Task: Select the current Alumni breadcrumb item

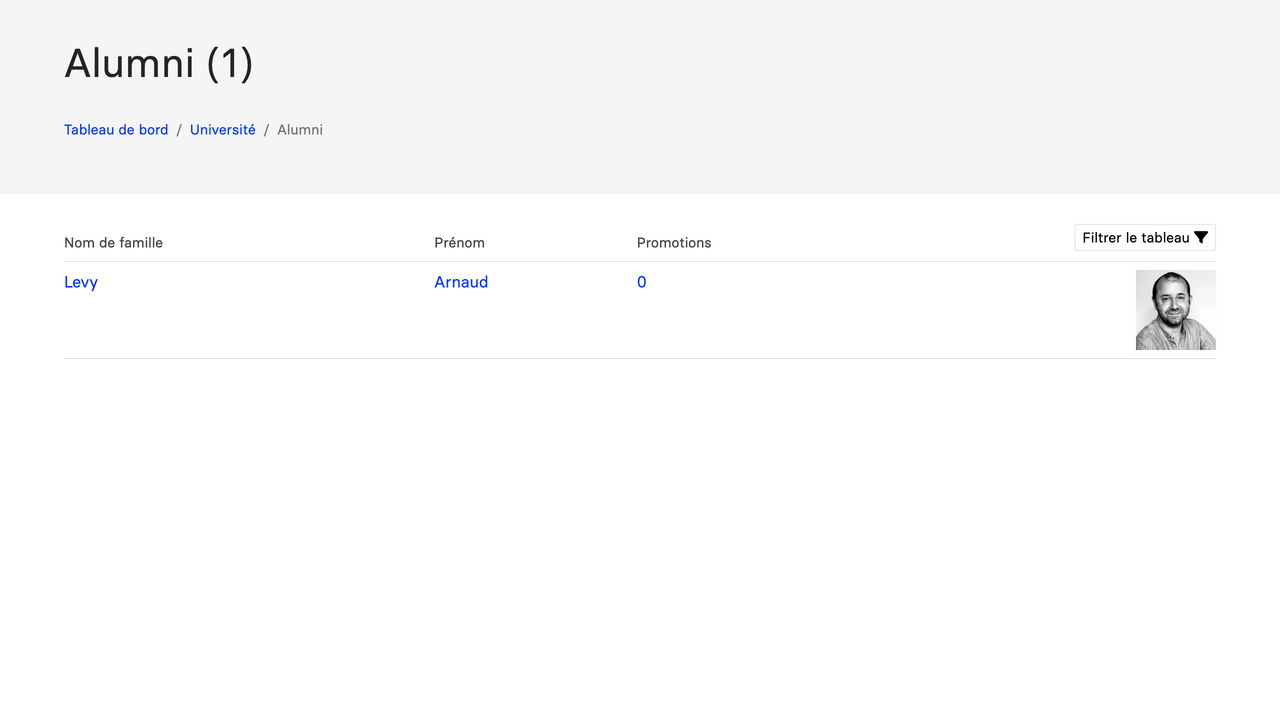Action: 300,130
